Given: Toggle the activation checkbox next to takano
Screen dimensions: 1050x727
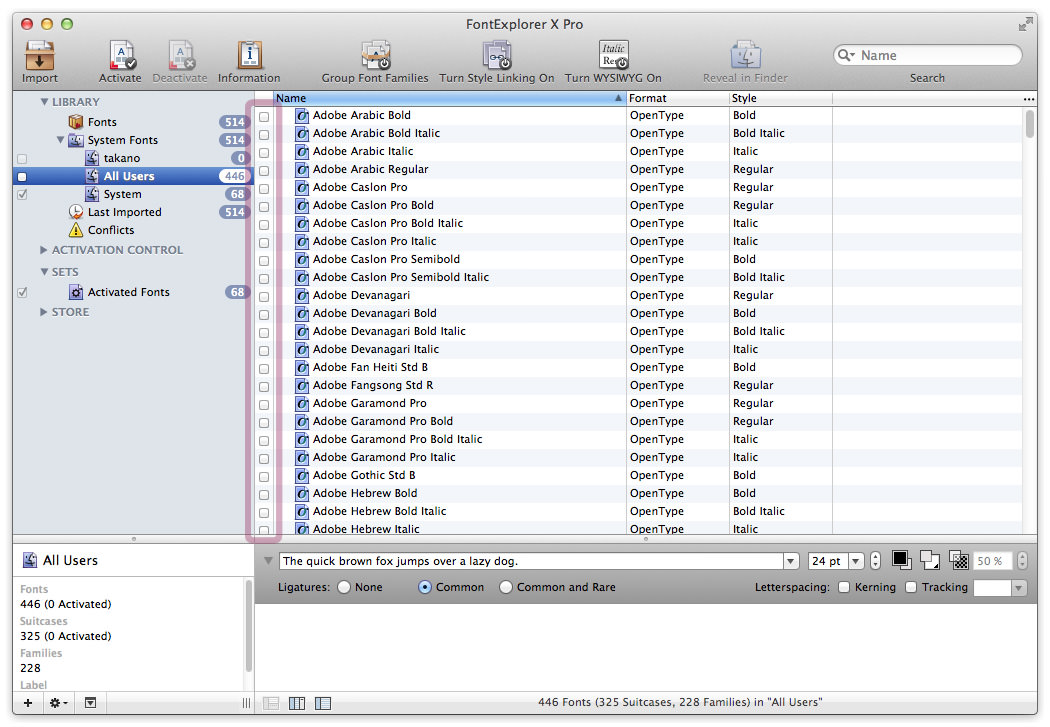Looking at the screenshot, I should click(x=22, y=159).
